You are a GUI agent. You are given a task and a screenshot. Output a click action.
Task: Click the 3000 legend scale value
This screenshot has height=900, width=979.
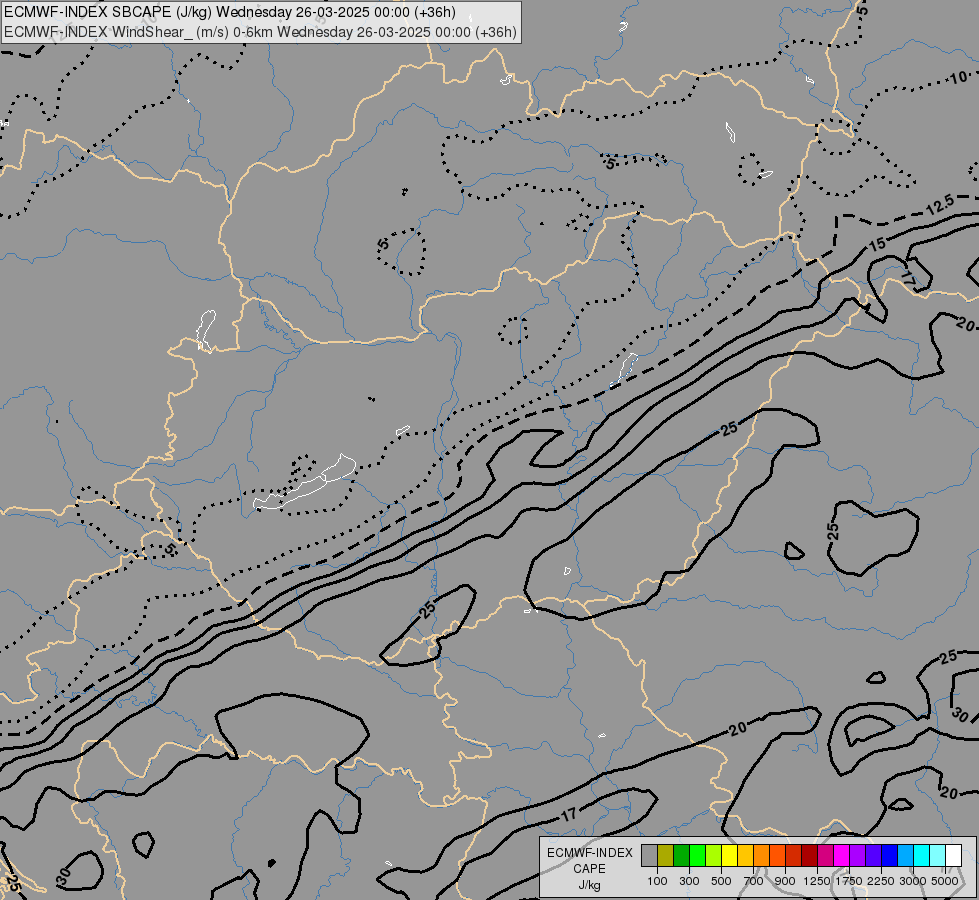tap(913, 881)
